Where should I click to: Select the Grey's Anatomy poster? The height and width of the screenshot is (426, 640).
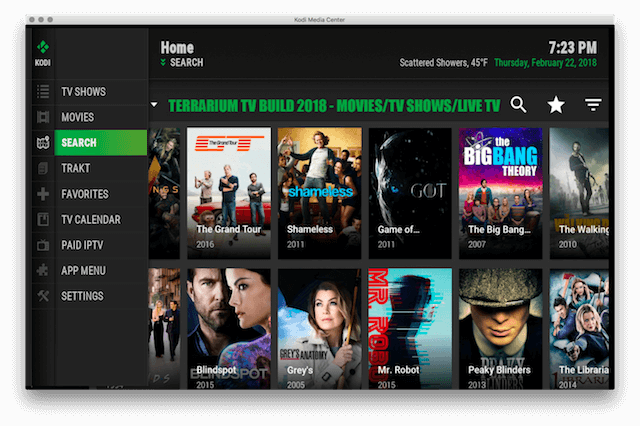coord(320,328)
